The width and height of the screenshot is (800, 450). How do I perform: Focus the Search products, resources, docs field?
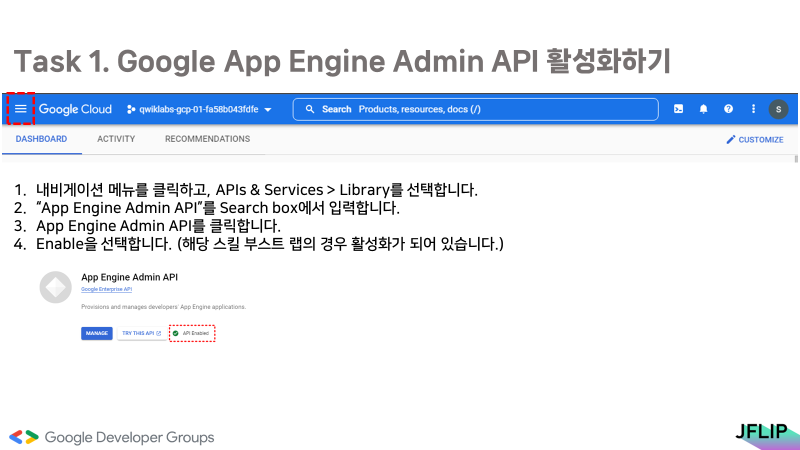point(476,109)
